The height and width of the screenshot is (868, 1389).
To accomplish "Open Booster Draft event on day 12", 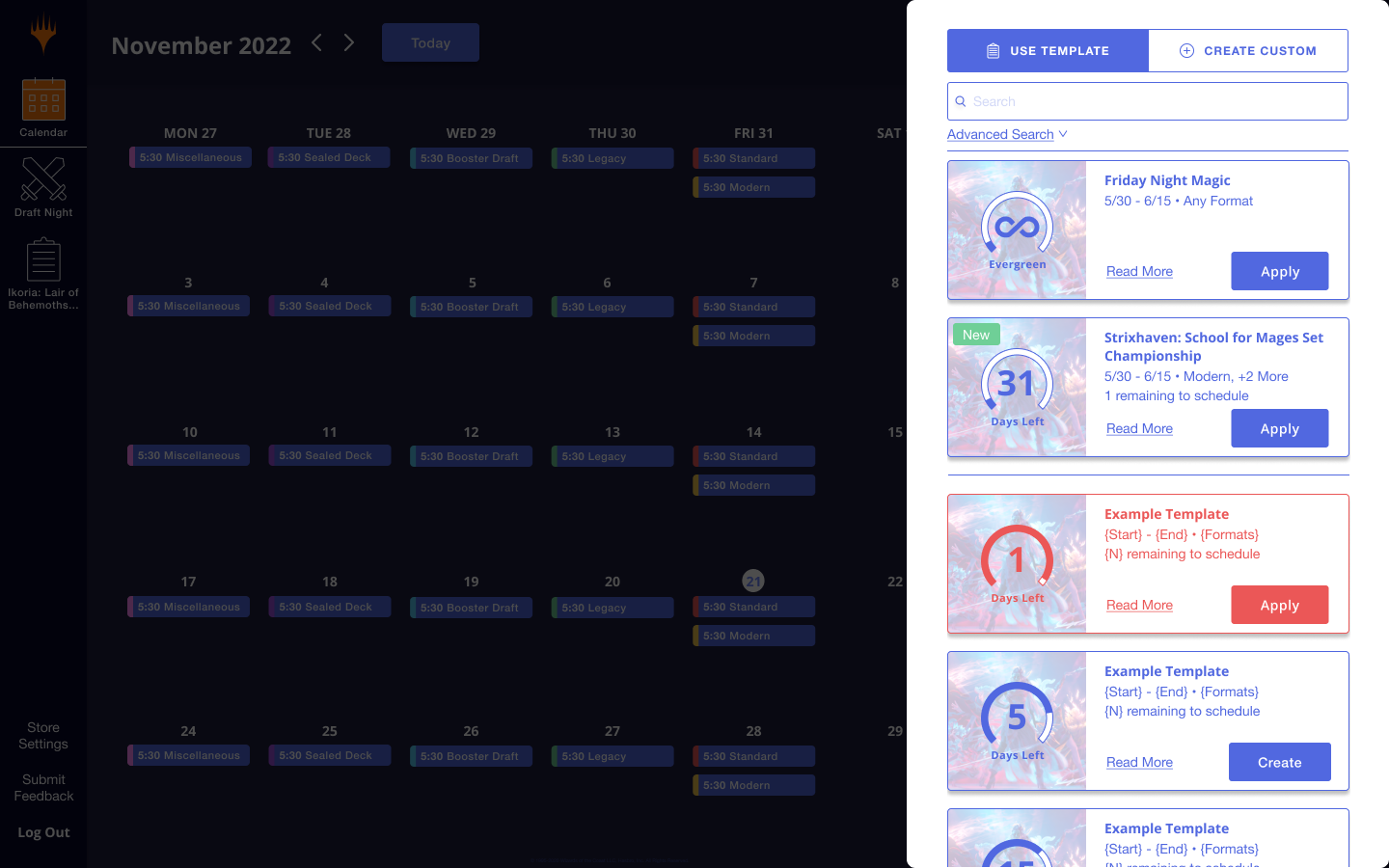I will pos(471,456).
